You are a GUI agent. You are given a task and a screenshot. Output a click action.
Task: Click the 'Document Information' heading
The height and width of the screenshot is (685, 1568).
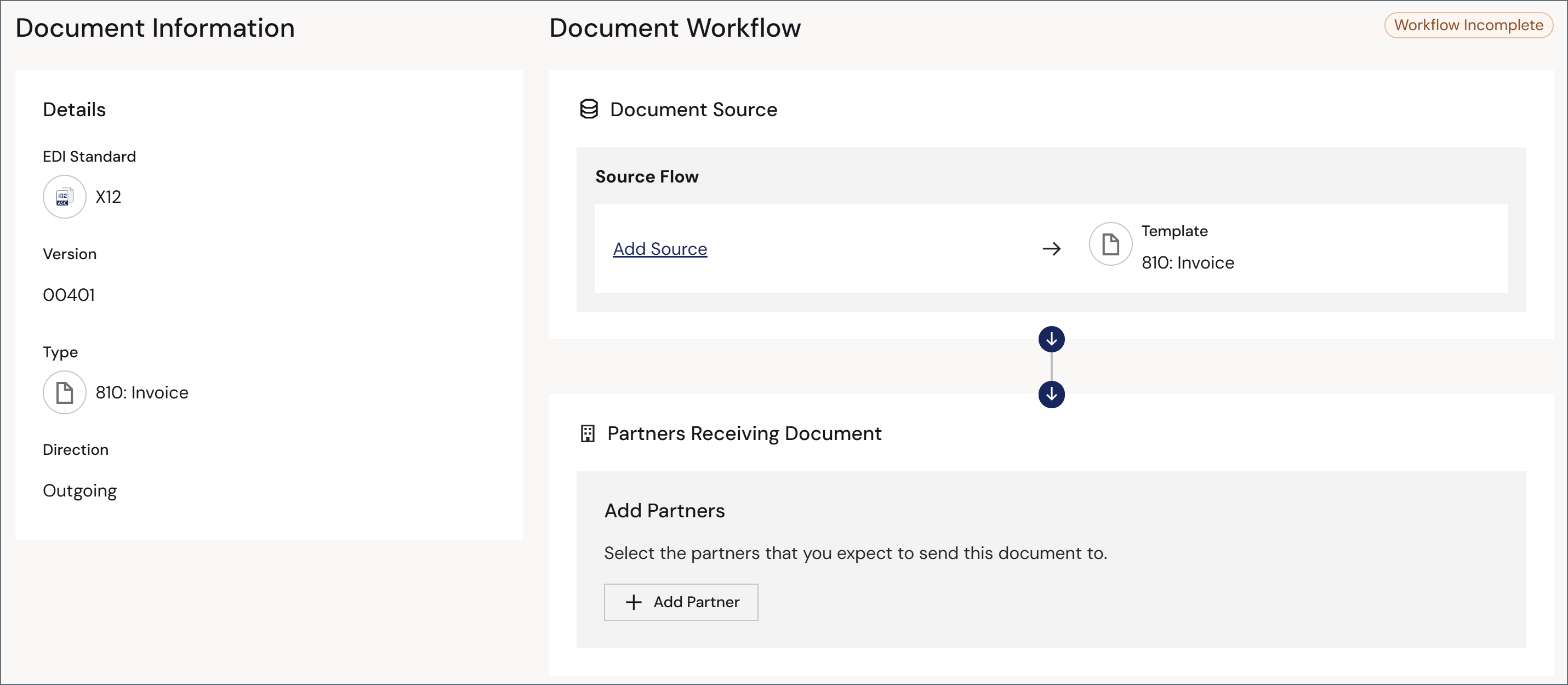[x=155, y=28]
